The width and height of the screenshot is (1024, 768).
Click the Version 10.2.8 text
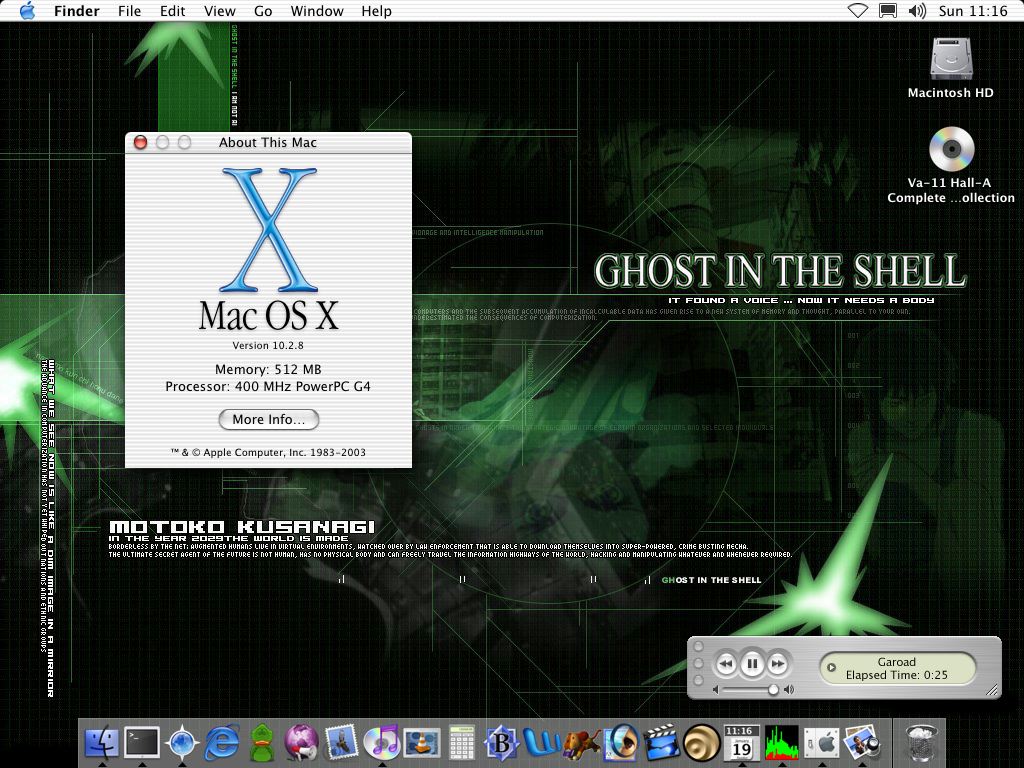point(268,345)
